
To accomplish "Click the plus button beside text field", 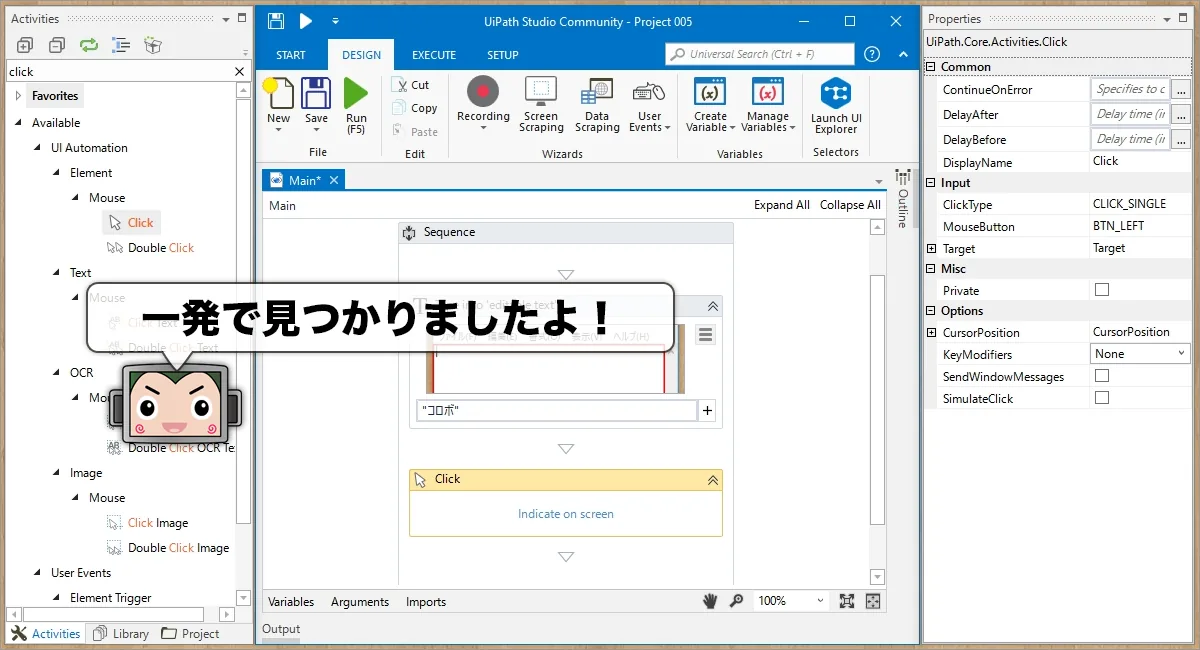I will point(708,410).
